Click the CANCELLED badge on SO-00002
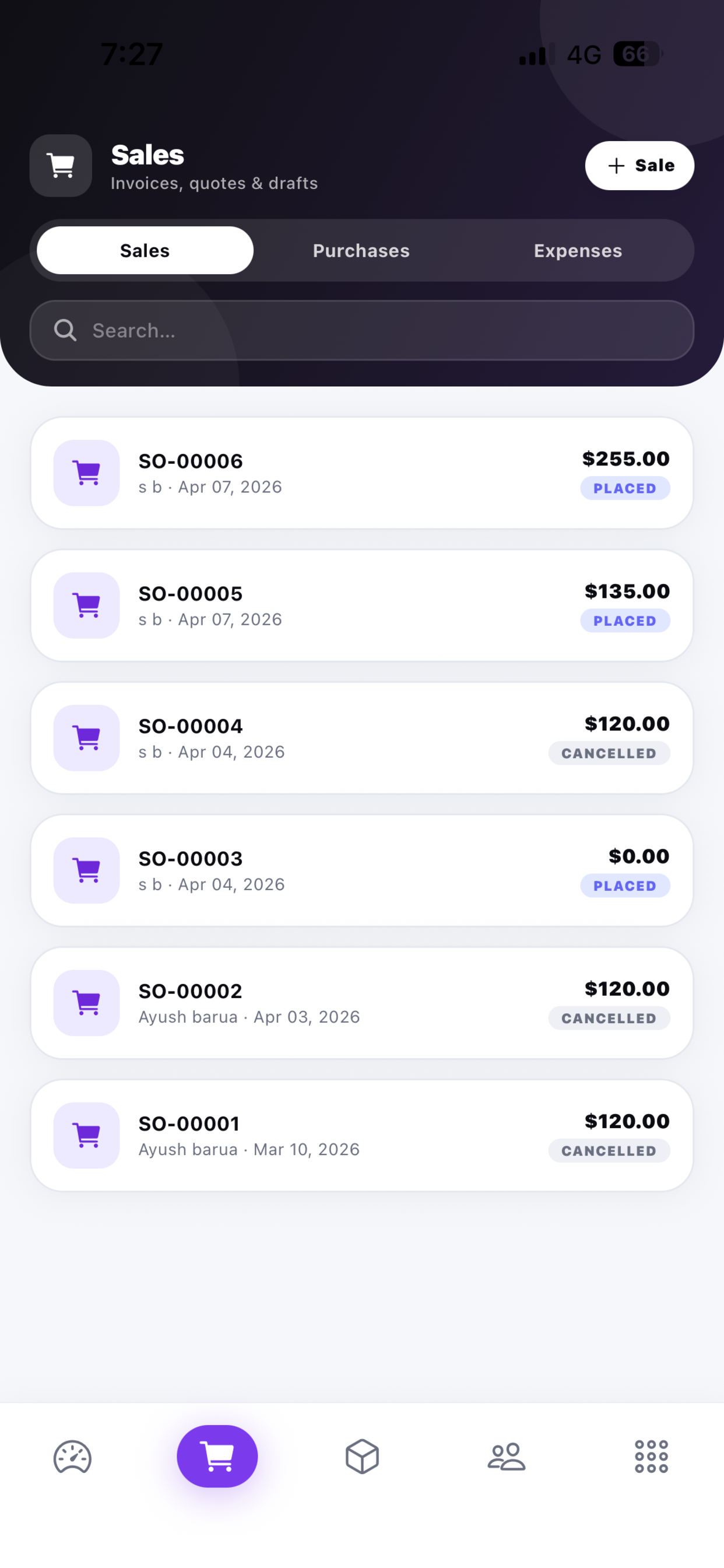Screen dimensions: 724x1568 (x=609, y=1019)
